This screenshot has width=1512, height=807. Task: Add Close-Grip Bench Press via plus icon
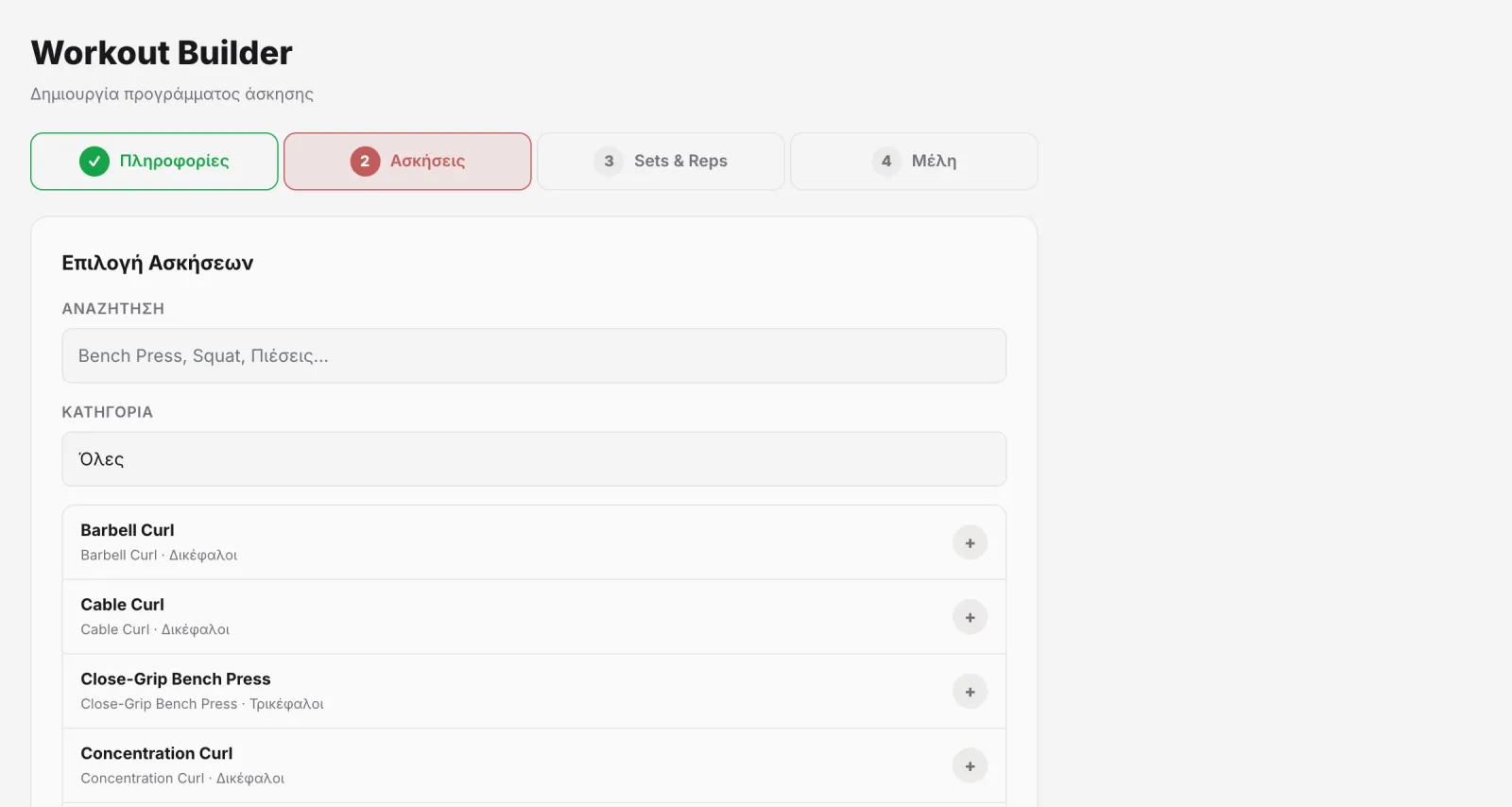(x=970, y=692)
